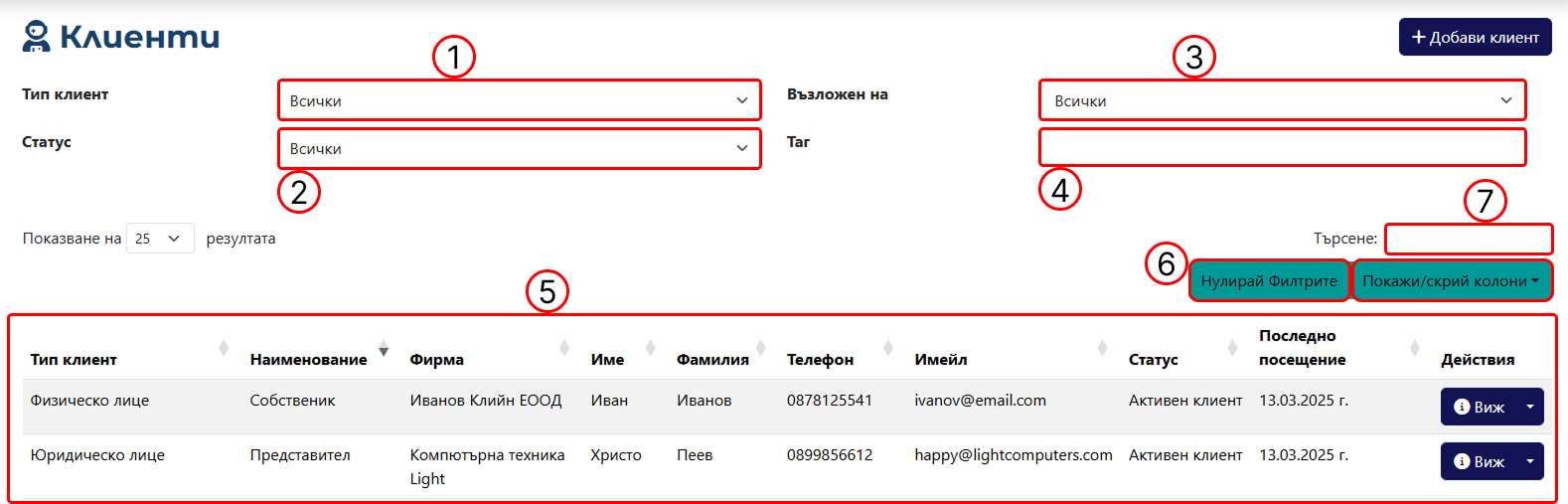Click the Търсене search field
The width and height of the screenshot is (1568, 504).
click(1469, 239)
